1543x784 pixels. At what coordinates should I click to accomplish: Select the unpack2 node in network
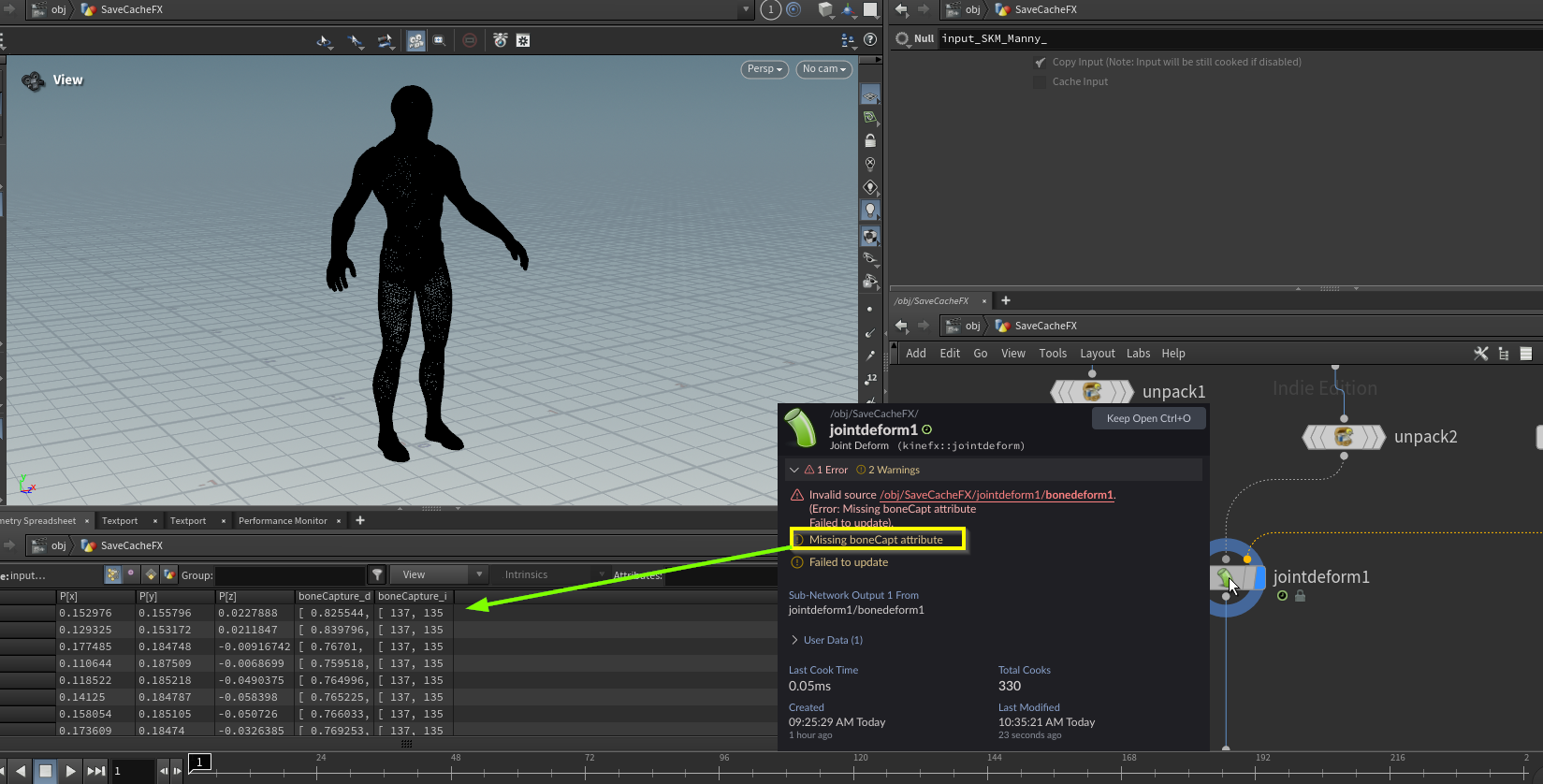(x=1344, y=437)
